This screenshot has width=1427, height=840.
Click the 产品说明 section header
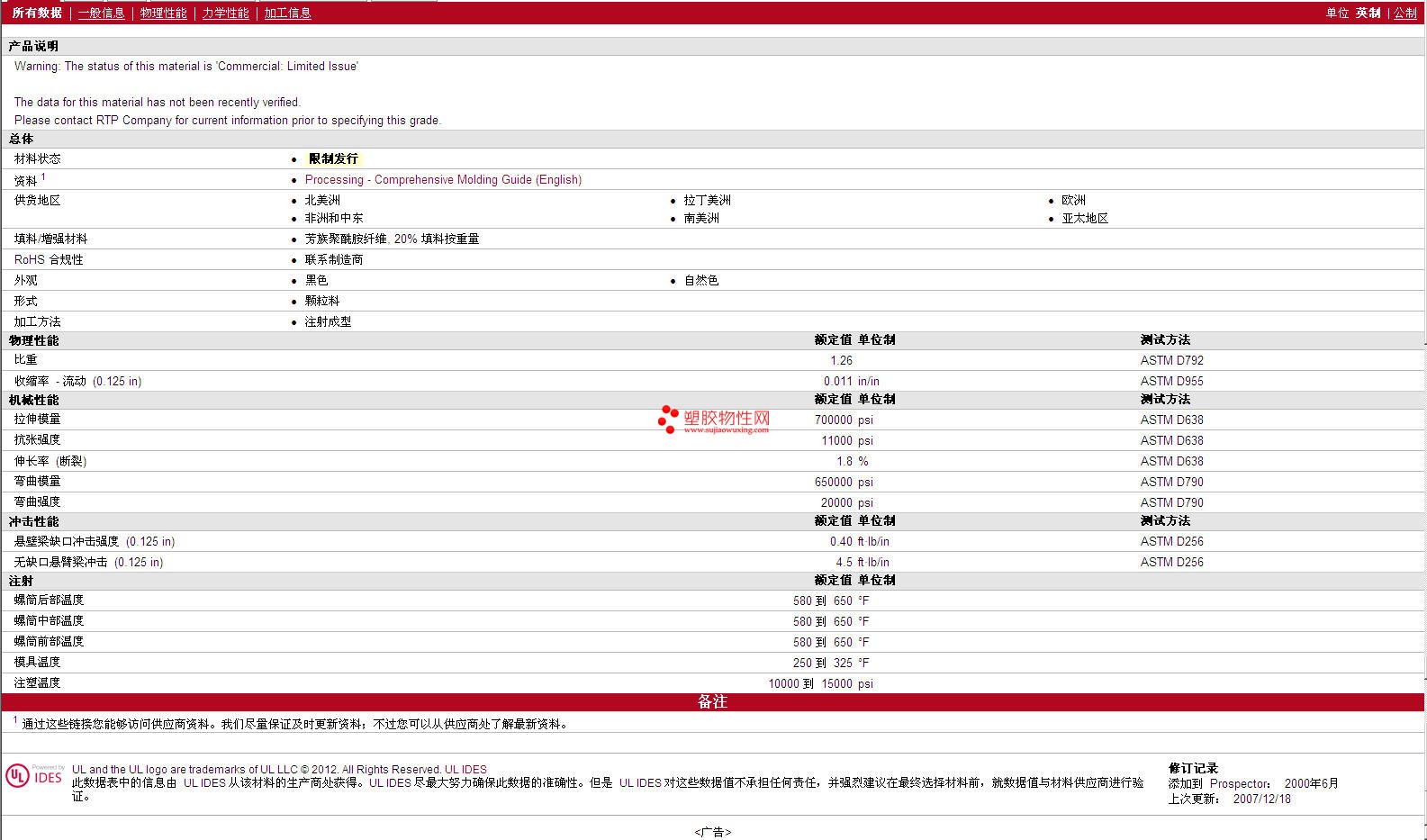(x=33, y=46)
